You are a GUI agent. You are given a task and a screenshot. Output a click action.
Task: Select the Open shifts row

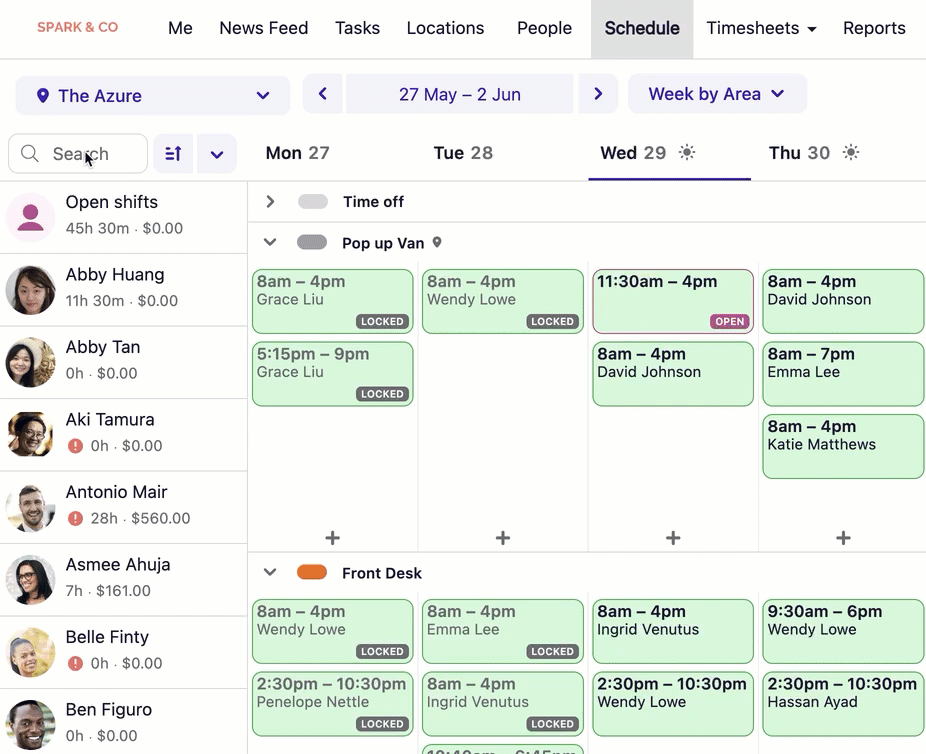[x=123, y=217]
